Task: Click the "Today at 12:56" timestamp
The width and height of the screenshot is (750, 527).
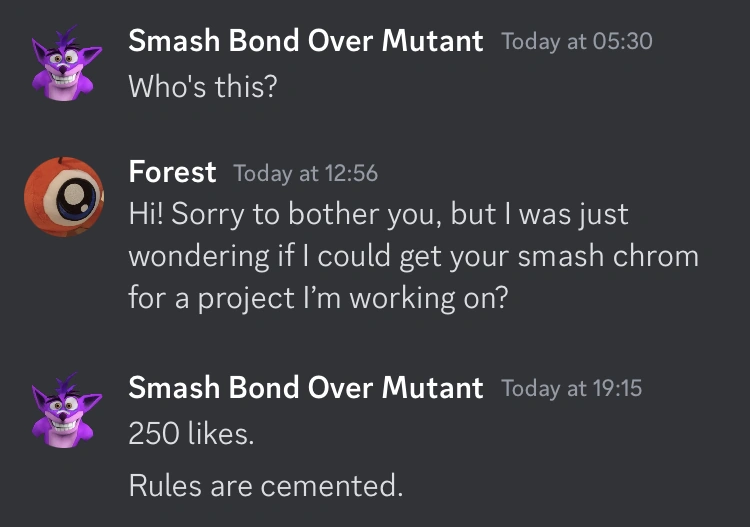Action: [x=305, y=173]
